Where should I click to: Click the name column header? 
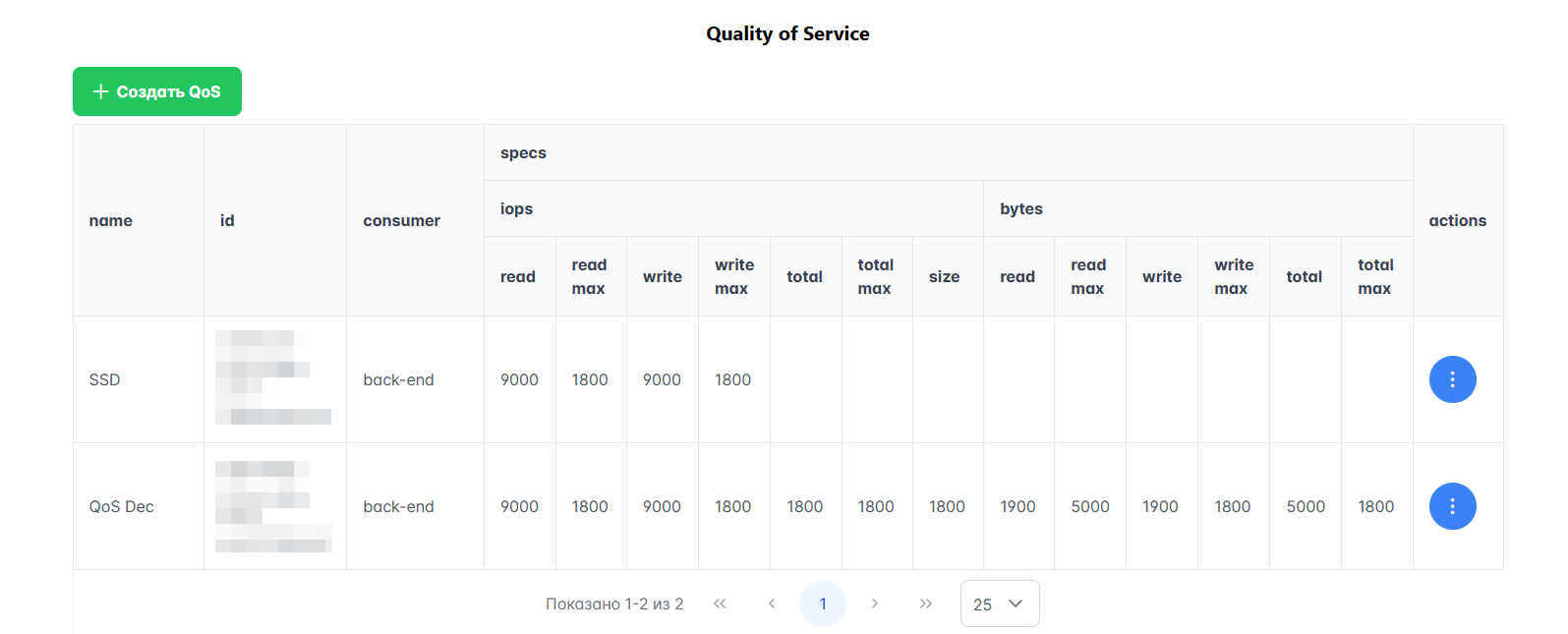(x=111, y=221)
